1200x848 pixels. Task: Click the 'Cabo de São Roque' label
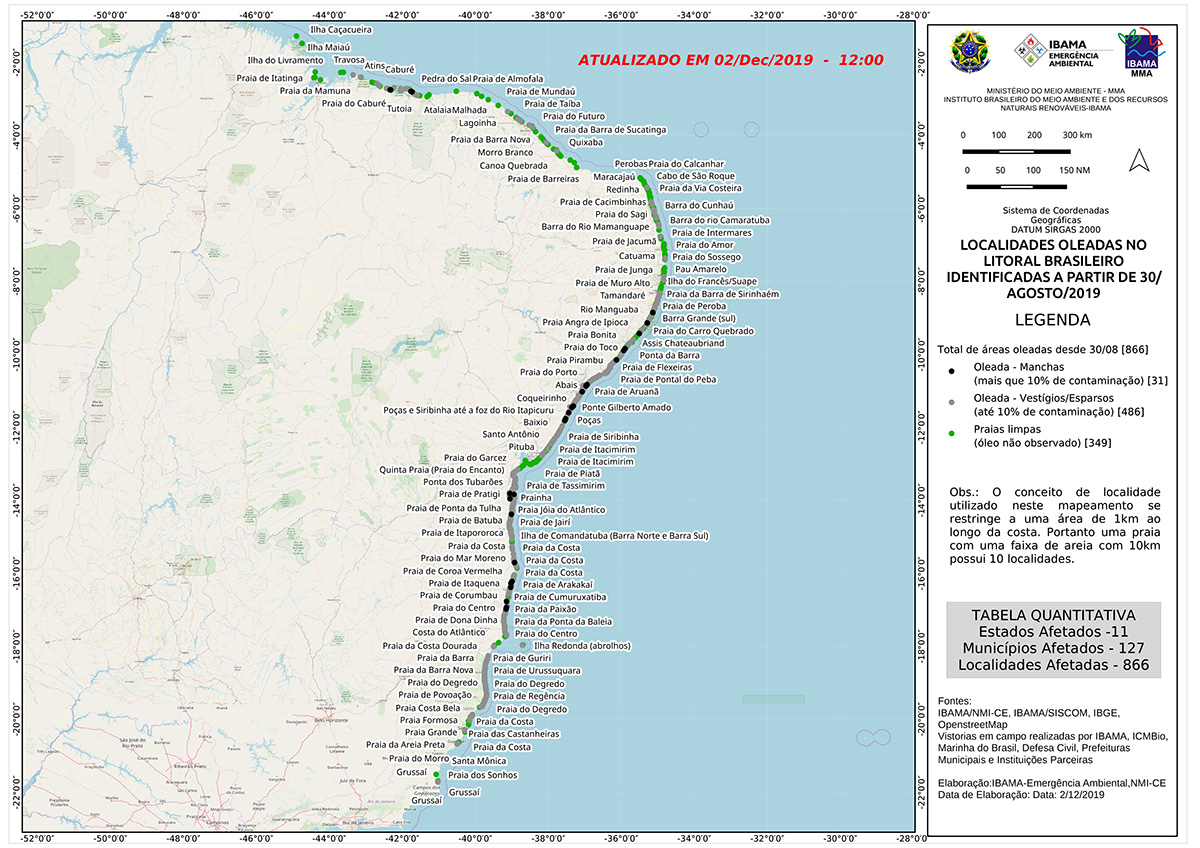point(695,176)
